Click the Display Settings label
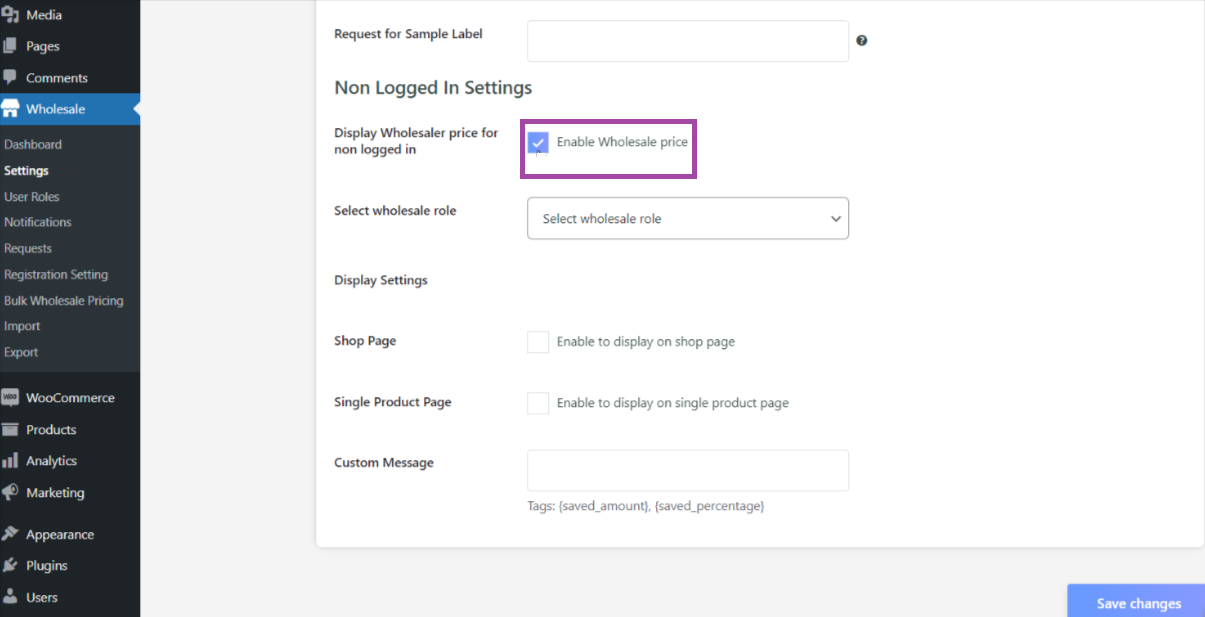This screenshot has width=1205, height=617. coord(381,280)
